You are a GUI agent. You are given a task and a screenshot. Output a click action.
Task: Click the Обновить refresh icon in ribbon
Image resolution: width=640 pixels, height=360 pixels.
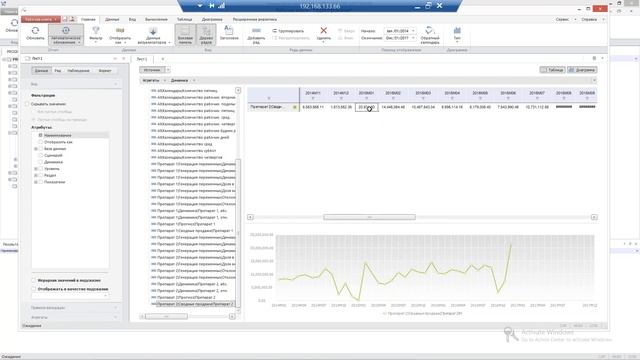[35, 31]
